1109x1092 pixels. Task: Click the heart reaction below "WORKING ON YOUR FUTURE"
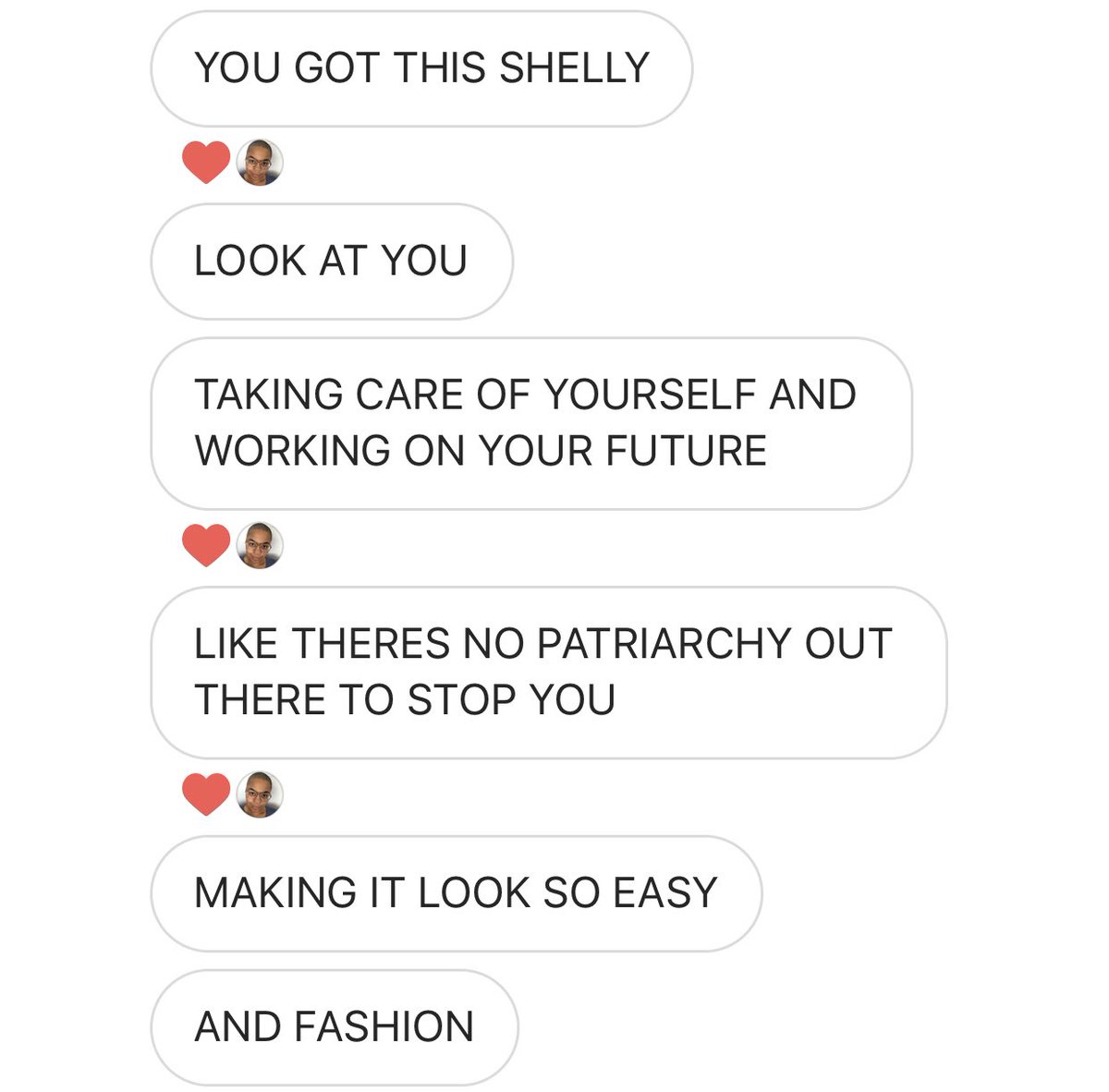pos(205,545)
